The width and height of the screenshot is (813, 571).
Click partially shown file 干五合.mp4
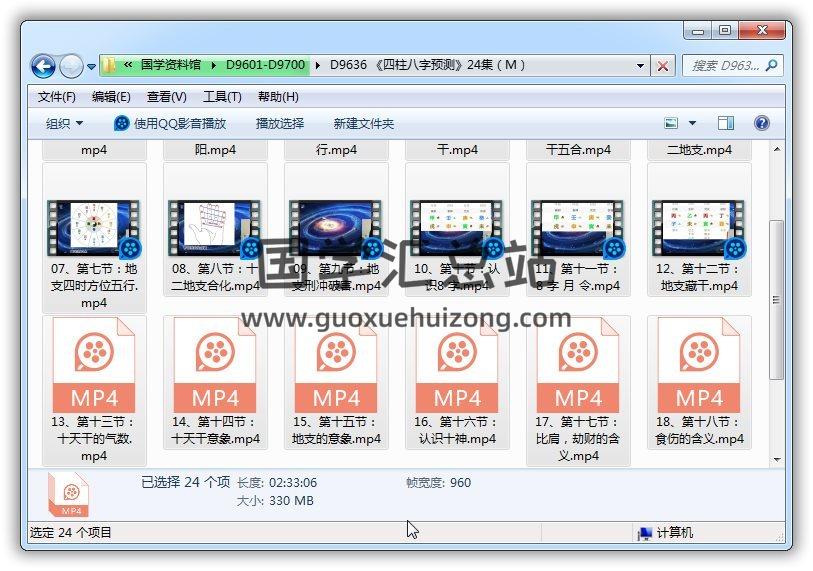pyautogui.click(x=578, y=150)
